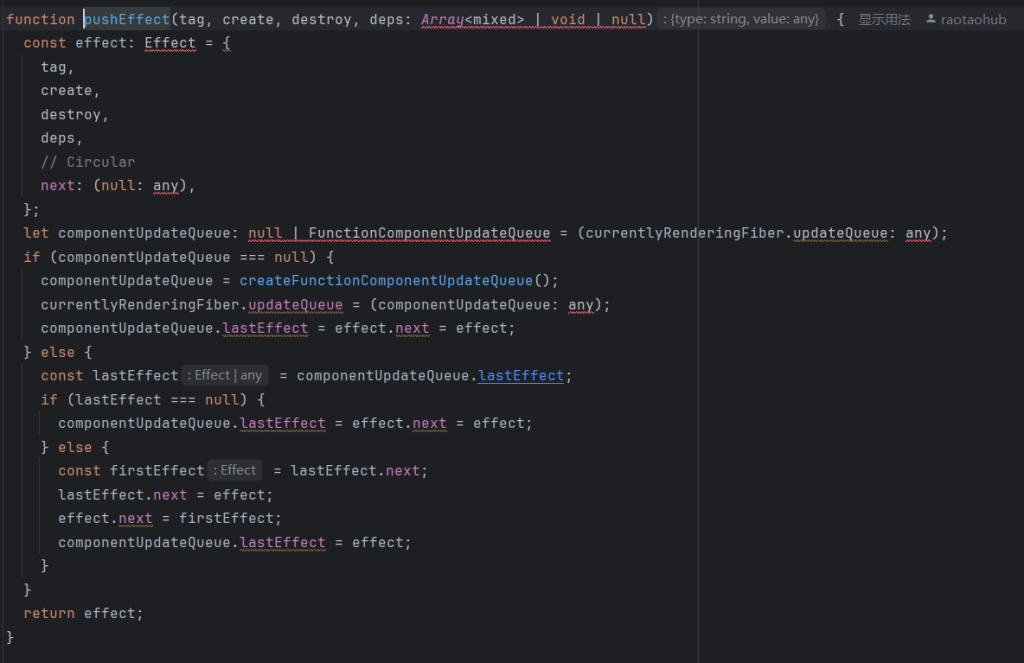Click the createFunctionComponentUpdateQueue function call

click(394, 280)
